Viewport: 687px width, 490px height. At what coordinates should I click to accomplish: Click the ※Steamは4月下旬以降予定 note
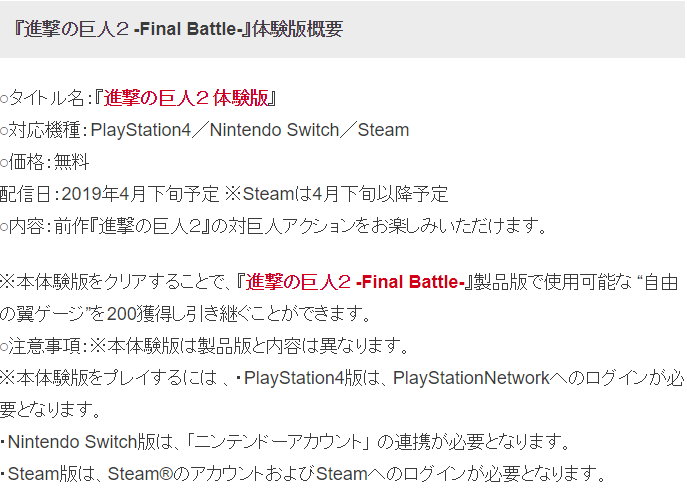coord(335,194)
